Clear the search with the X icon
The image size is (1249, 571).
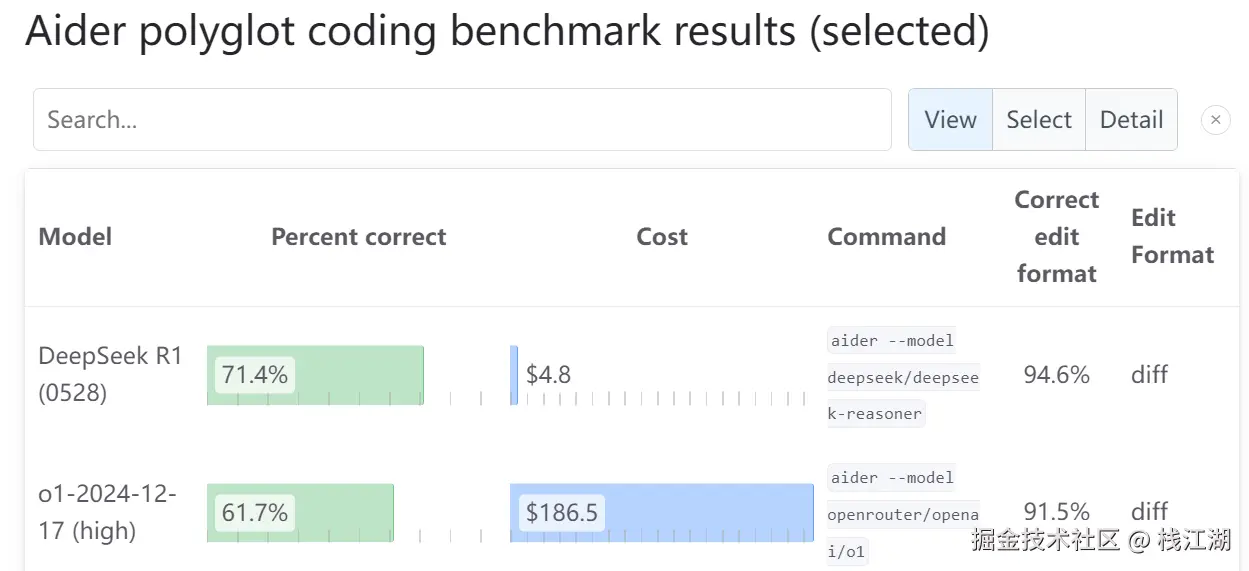[1215, 120]
